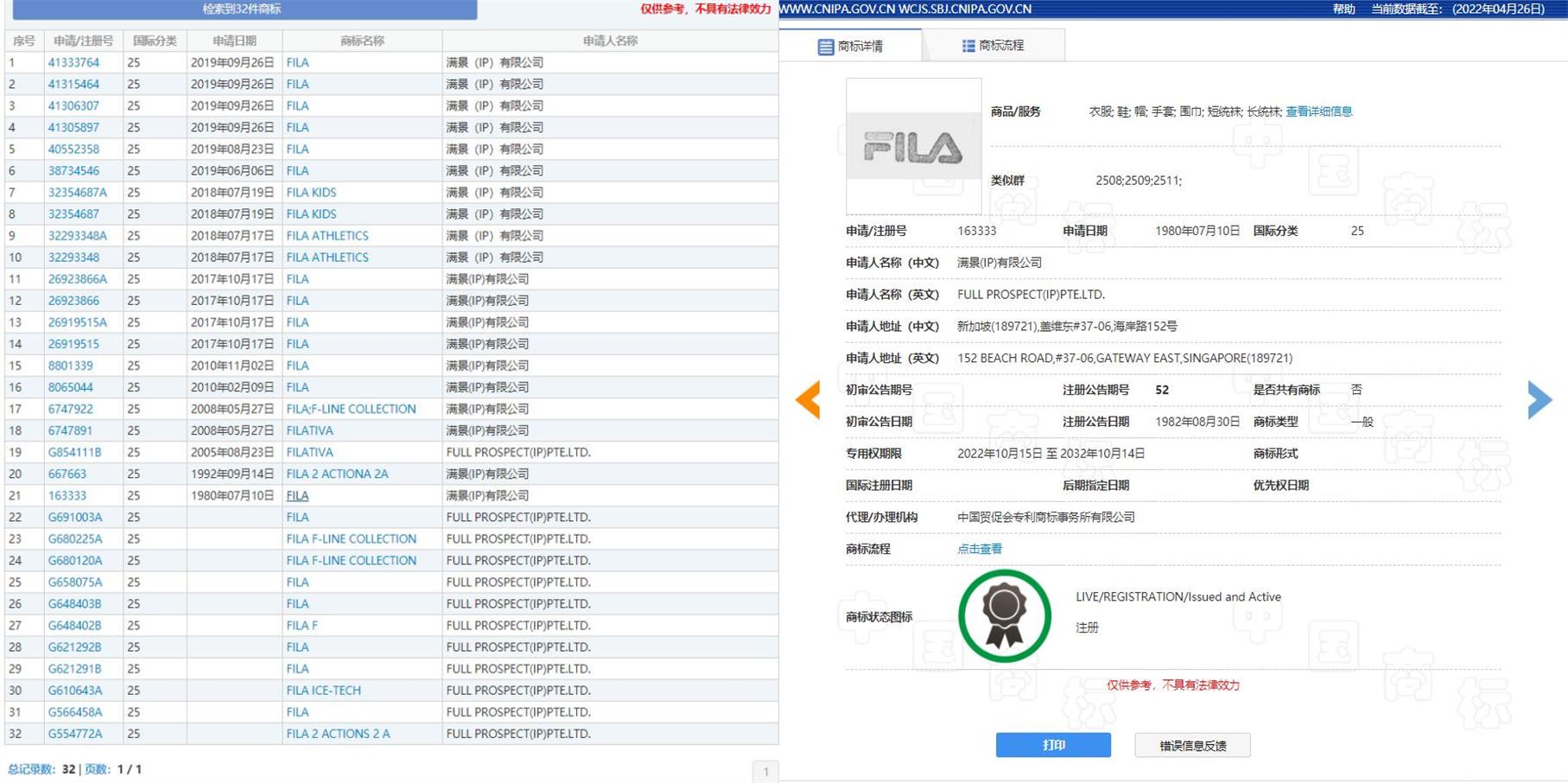This screenshot has width=1568, height=783.
Task: Click the underlined FILA name in row 21
Action: tap(297, 495)
